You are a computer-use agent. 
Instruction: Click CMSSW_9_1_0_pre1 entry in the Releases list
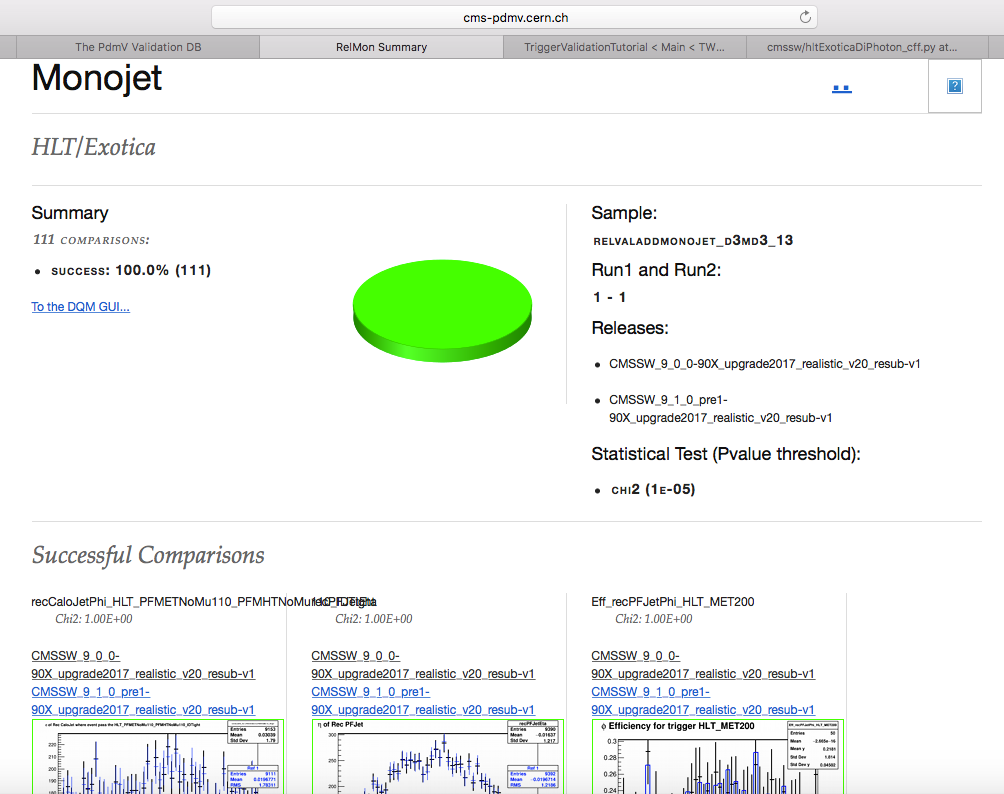click(720, 409)
